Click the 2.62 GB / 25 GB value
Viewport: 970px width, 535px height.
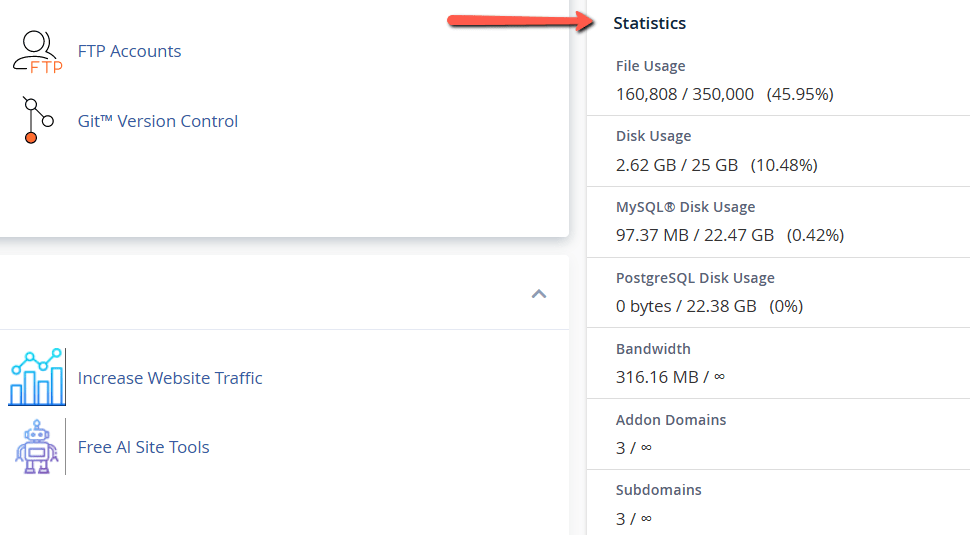pyautogui.click(x=677, y=165)
